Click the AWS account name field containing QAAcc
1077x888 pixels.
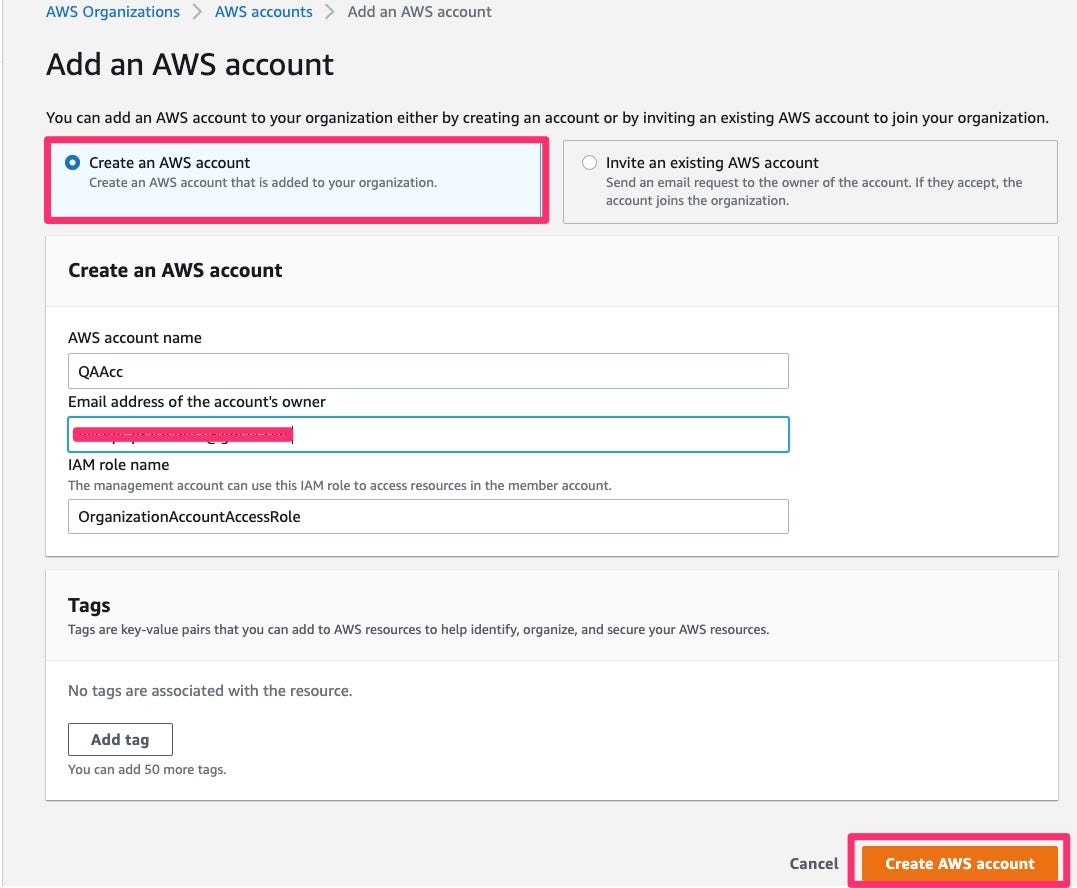click(x=428, y=371)
